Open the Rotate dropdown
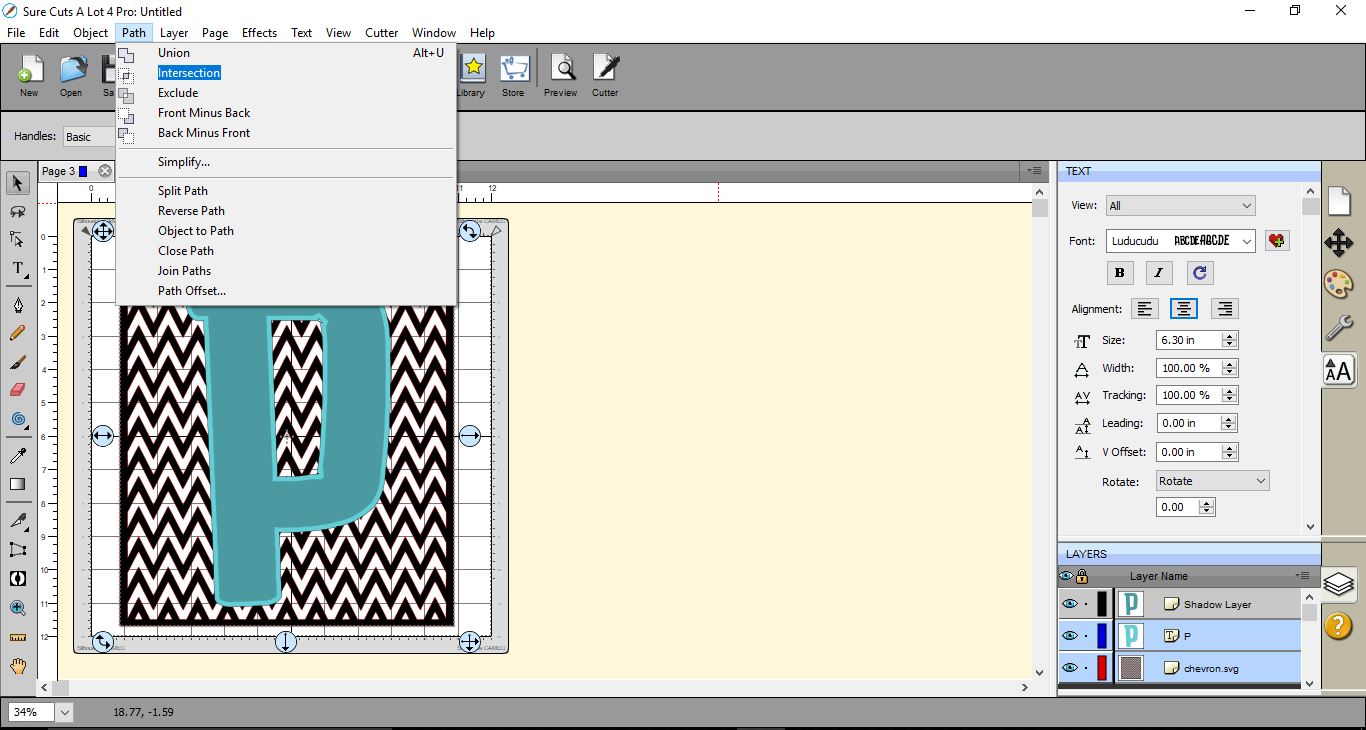 [x=1212, y=481]
